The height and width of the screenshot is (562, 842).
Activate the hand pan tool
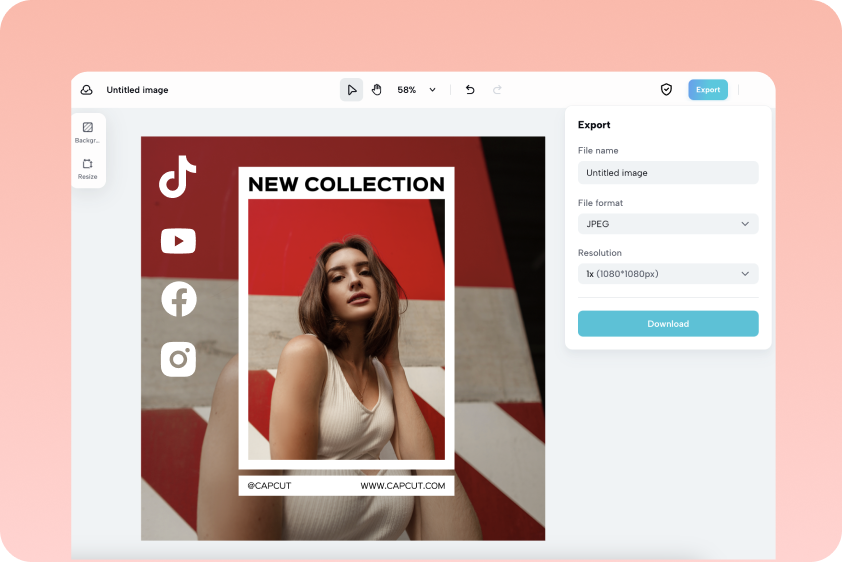pos(376,90)
